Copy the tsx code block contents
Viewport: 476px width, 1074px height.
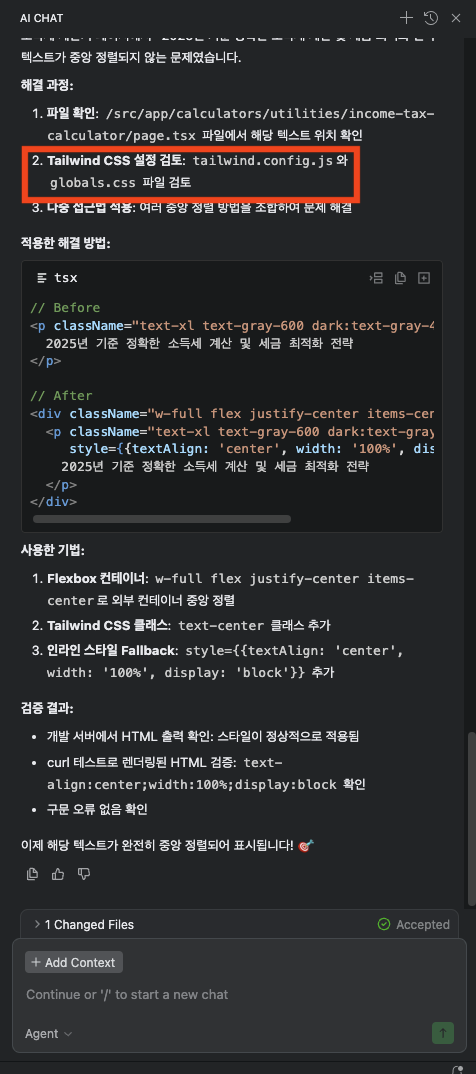pyautogui.click(x=401, y=278)
